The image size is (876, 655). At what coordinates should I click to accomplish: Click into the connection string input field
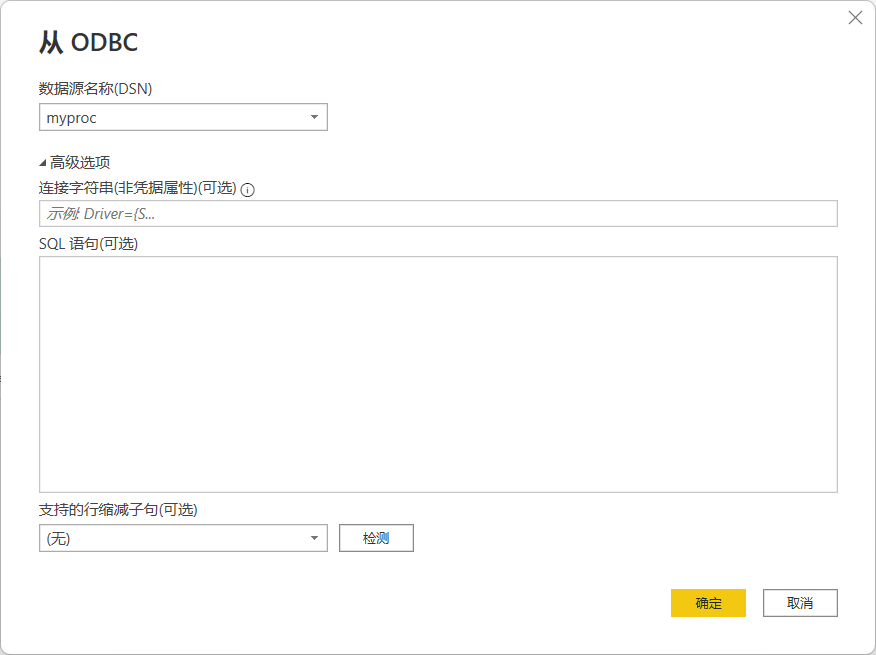coord(438,214)
